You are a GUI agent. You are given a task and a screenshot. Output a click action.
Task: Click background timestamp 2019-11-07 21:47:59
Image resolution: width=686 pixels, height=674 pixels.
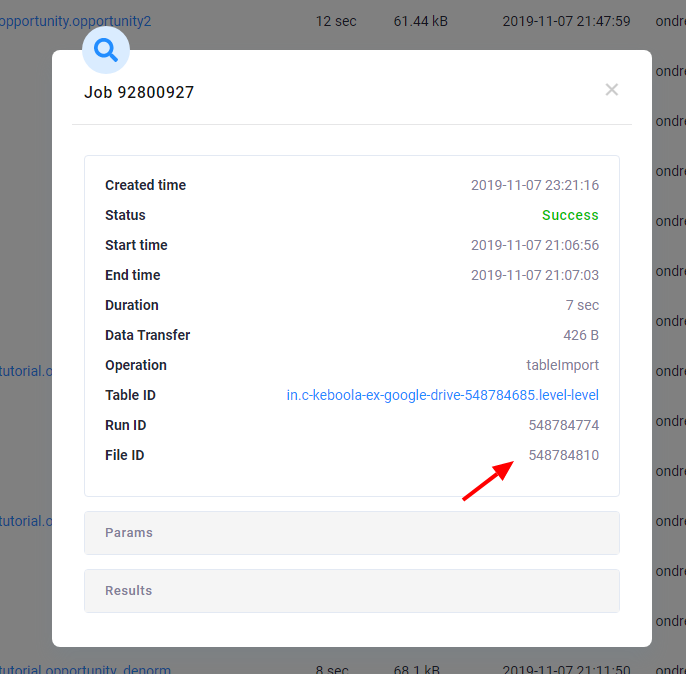566,21
